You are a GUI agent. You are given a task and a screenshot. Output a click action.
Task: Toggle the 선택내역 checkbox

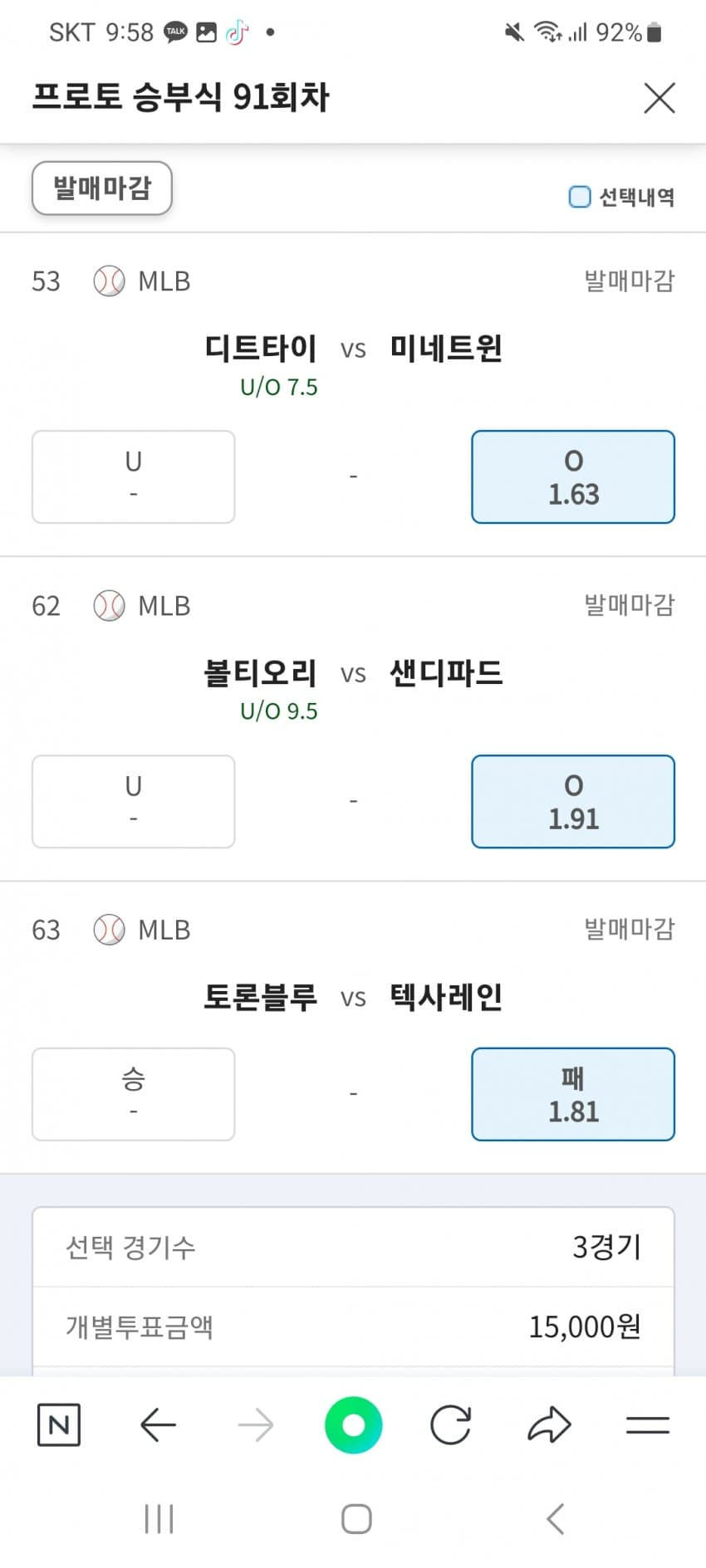point(580,197)
